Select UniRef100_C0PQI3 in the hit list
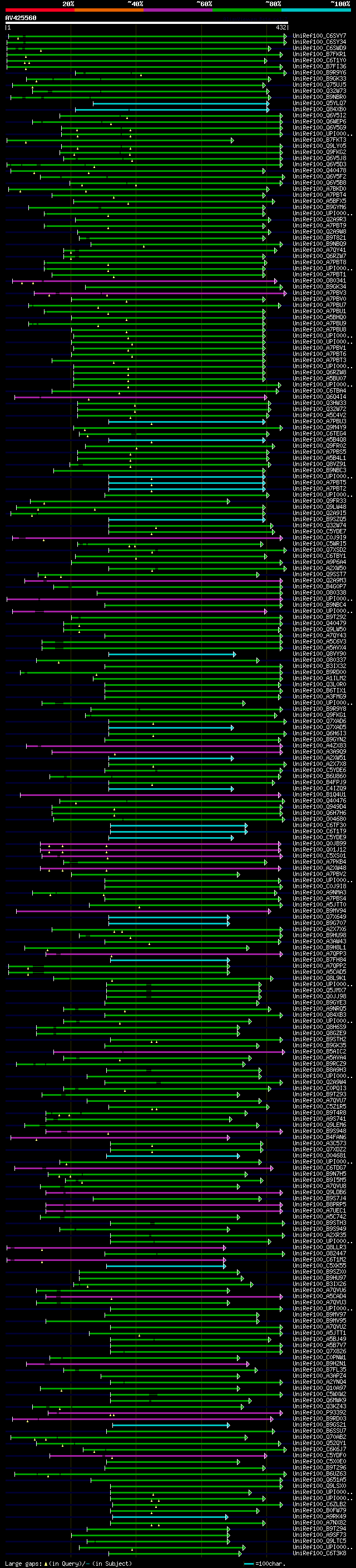This screenshot has height=1568, width=356. tap(319, 1089)
